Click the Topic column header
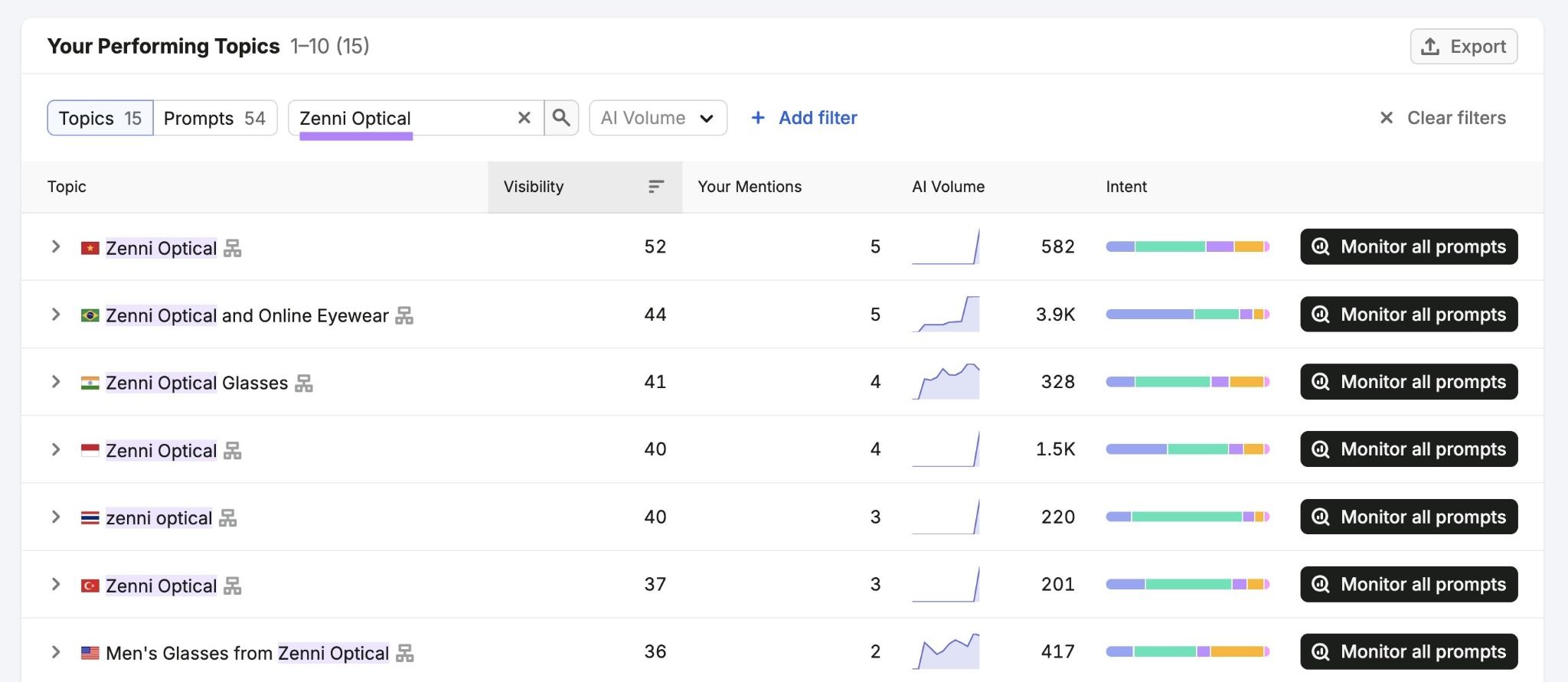This screenshot has height=682, width=1568. click(67, 187)
